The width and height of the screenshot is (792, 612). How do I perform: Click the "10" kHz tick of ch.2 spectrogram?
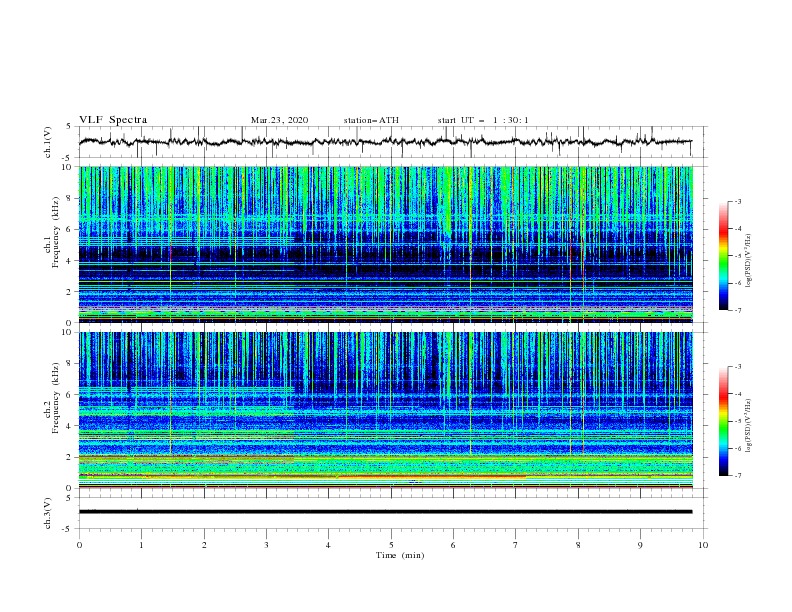pos(66,332)
